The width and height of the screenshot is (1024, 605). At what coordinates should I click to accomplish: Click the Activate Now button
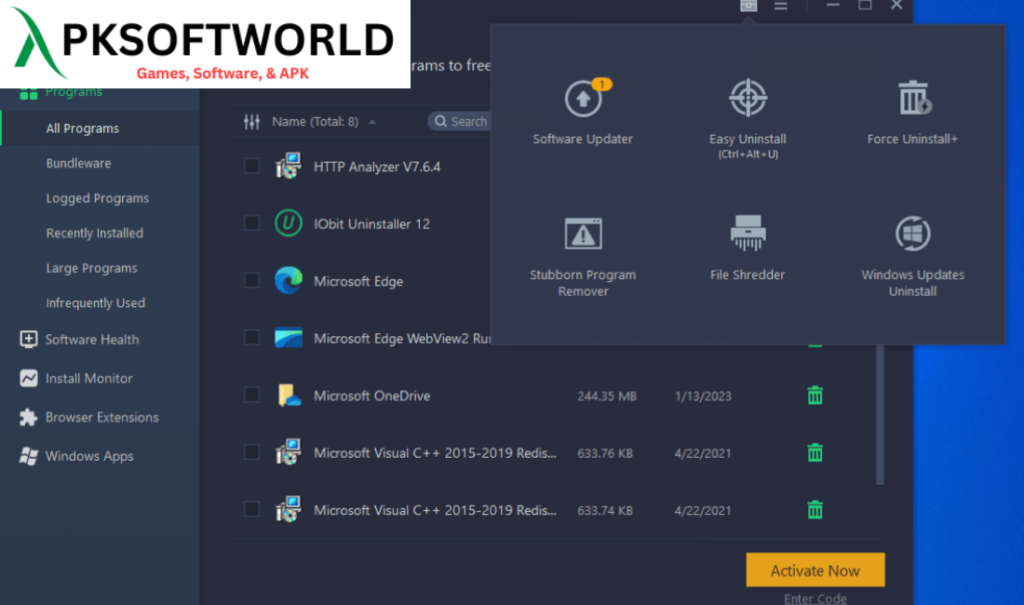815,570
